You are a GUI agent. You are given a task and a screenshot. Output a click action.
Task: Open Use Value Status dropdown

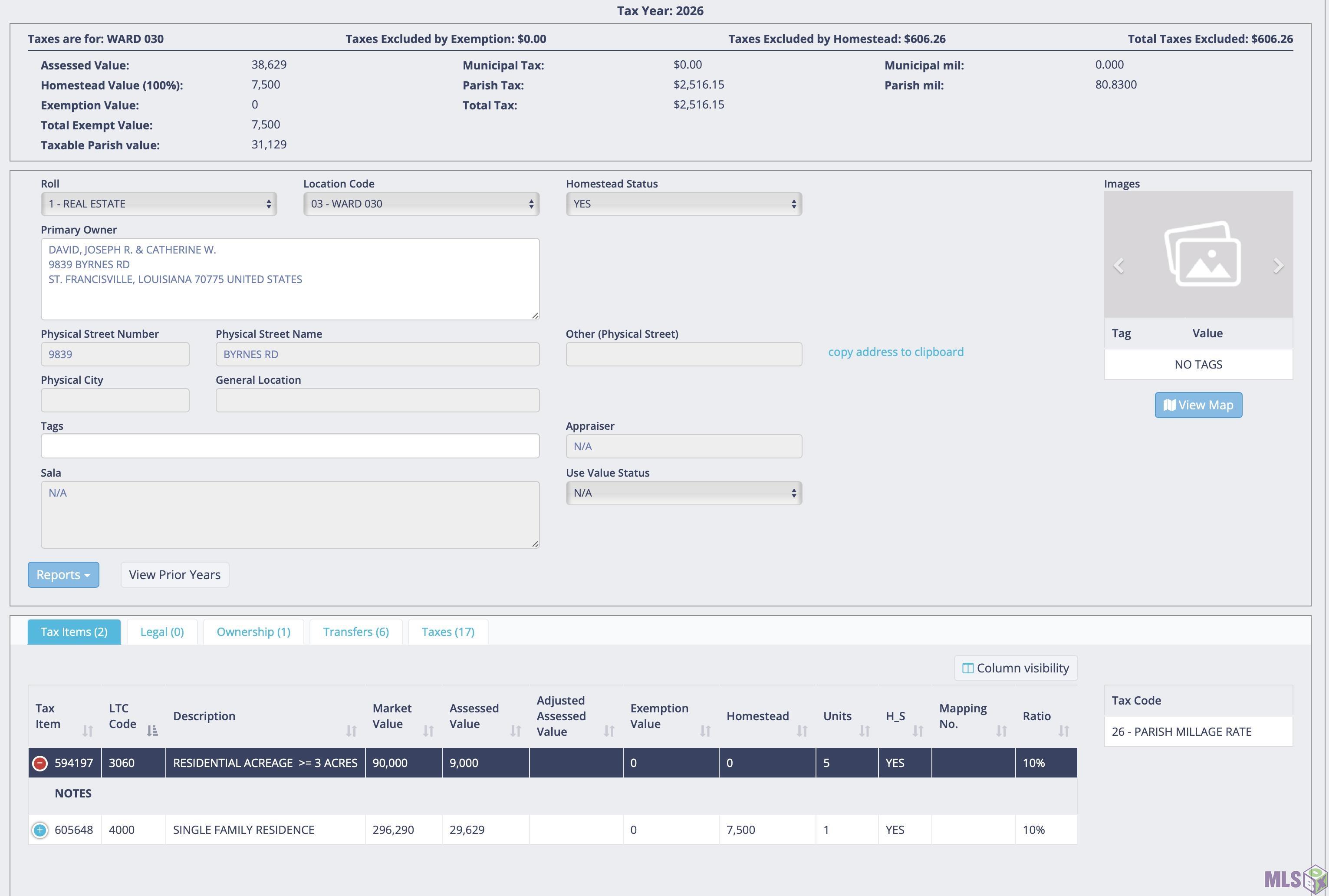(683, 493)
